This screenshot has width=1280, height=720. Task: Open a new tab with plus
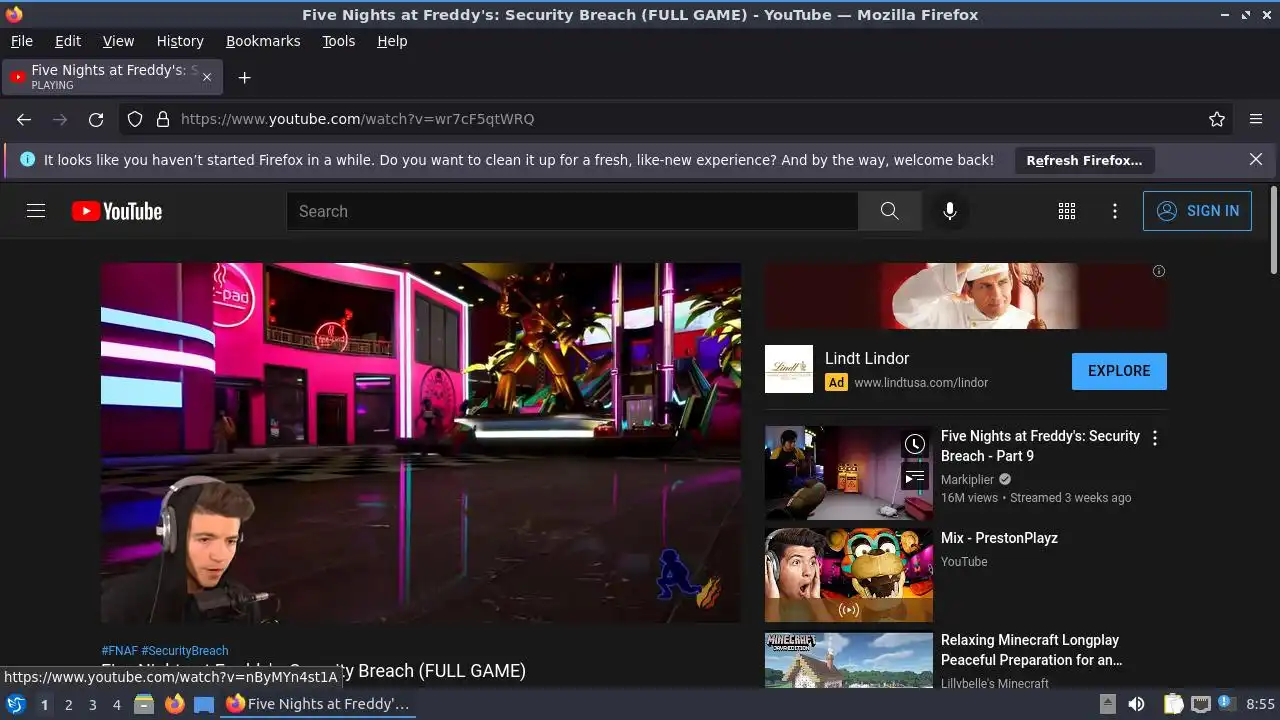click(244, 77)
